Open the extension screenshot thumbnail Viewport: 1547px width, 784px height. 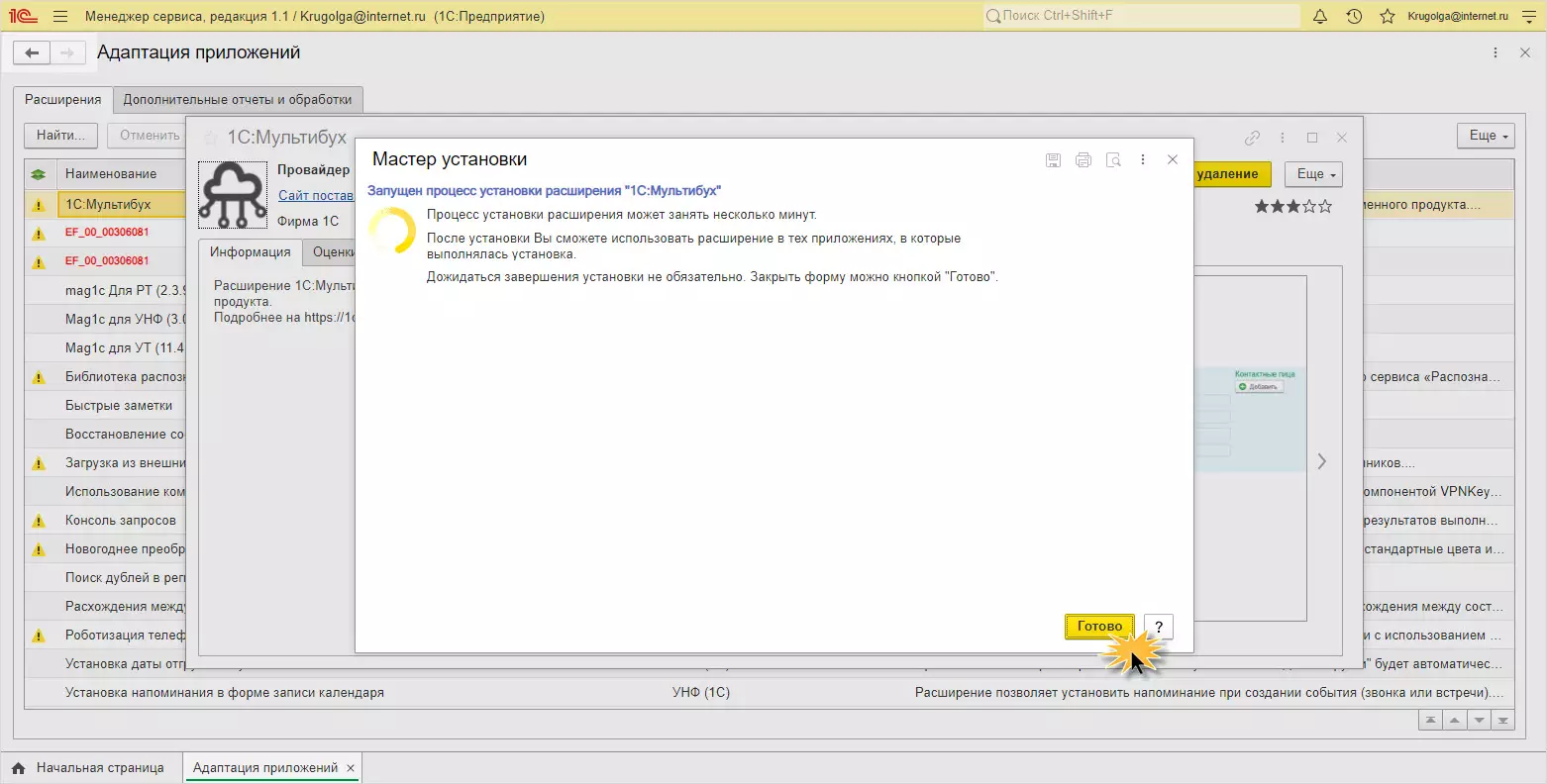1250,420
